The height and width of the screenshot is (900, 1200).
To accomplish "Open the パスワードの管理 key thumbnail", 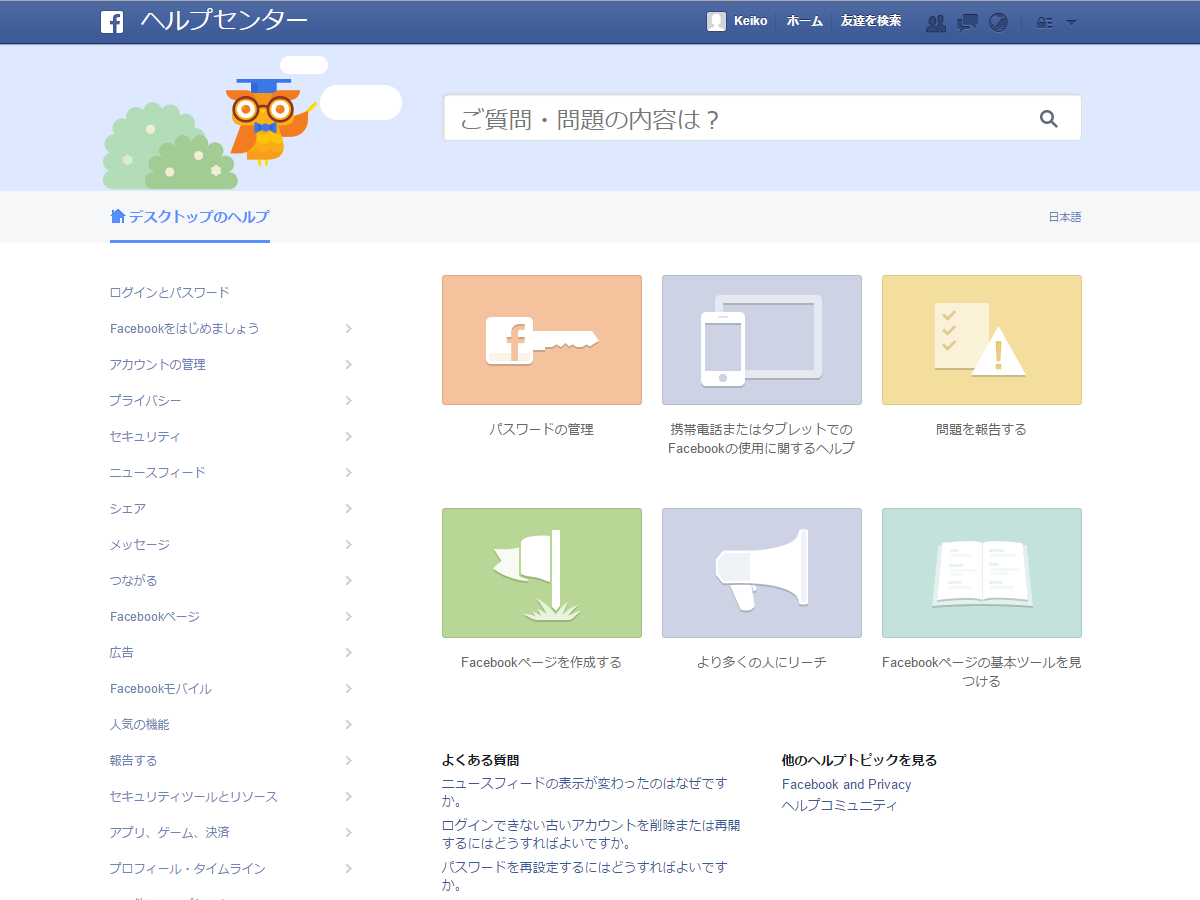I will point(542,340).
